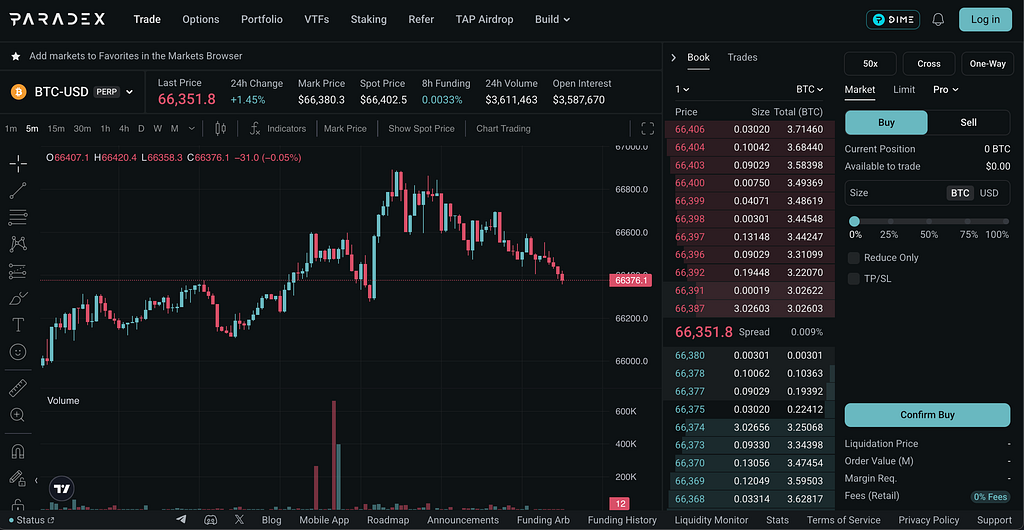Select the text annotation tool
This screenshot has height=530, width=1024.
tap(18, 325)
